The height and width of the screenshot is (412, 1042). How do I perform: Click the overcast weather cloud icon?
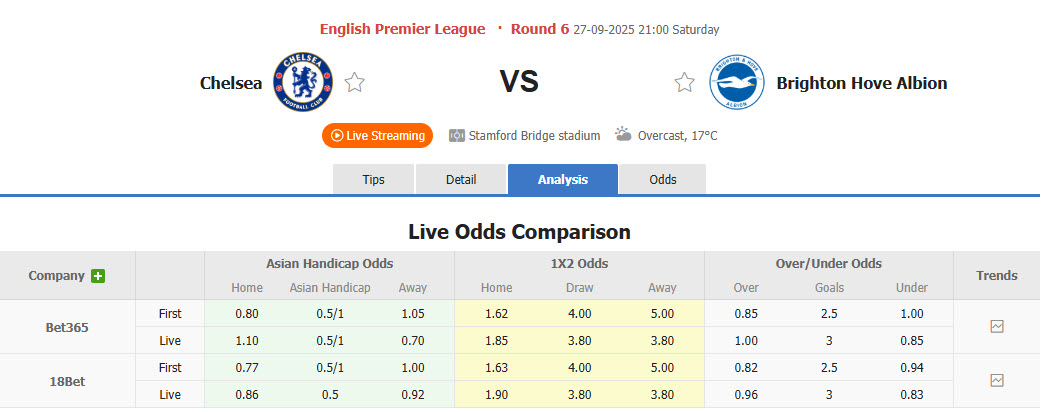click(x=623, y=134)
